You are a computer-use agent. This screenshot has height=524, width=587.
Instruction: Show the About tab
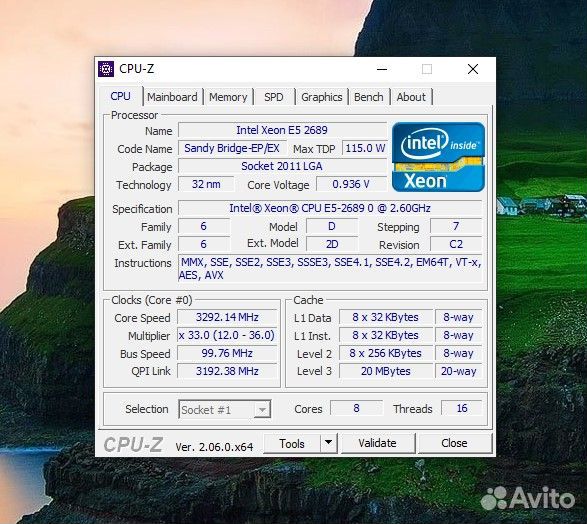click(x=411, y=97)
